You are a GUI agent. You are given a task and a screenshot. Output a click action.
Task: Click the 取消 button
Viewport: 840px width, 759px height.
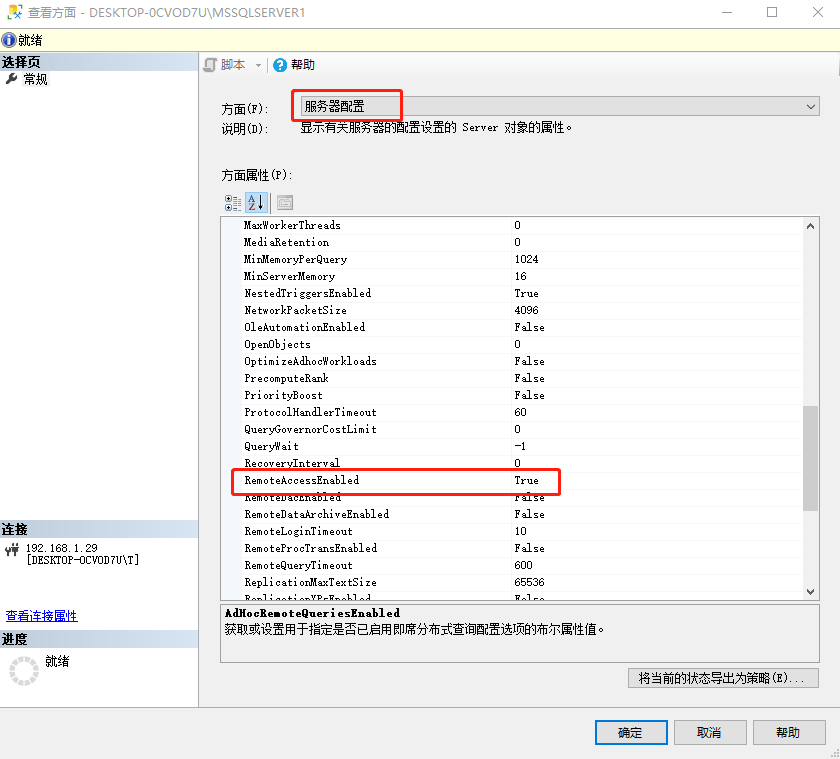[x=709, y=732]
